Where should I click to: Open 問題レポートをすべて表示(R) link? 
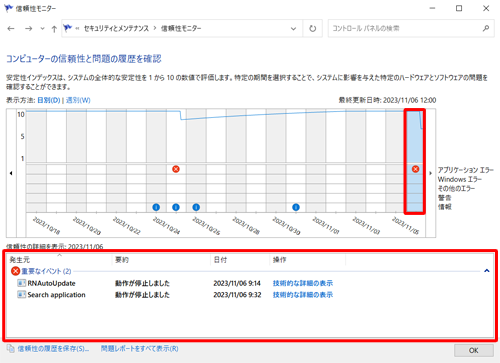tap(140, 349)
